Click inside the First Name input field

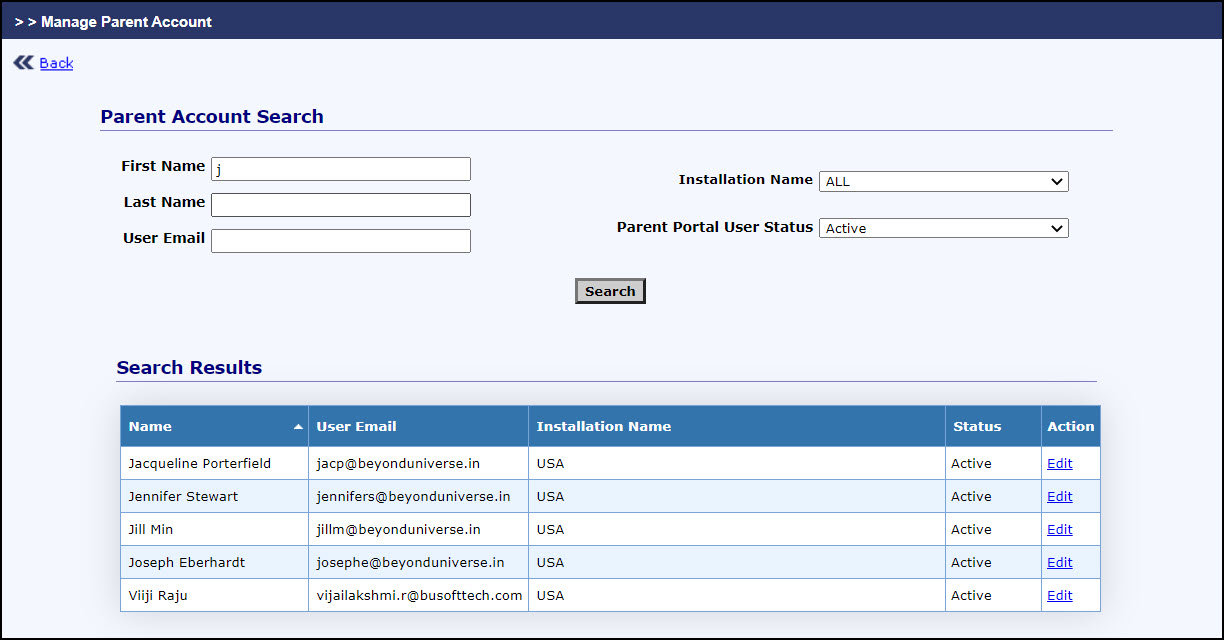340,168
